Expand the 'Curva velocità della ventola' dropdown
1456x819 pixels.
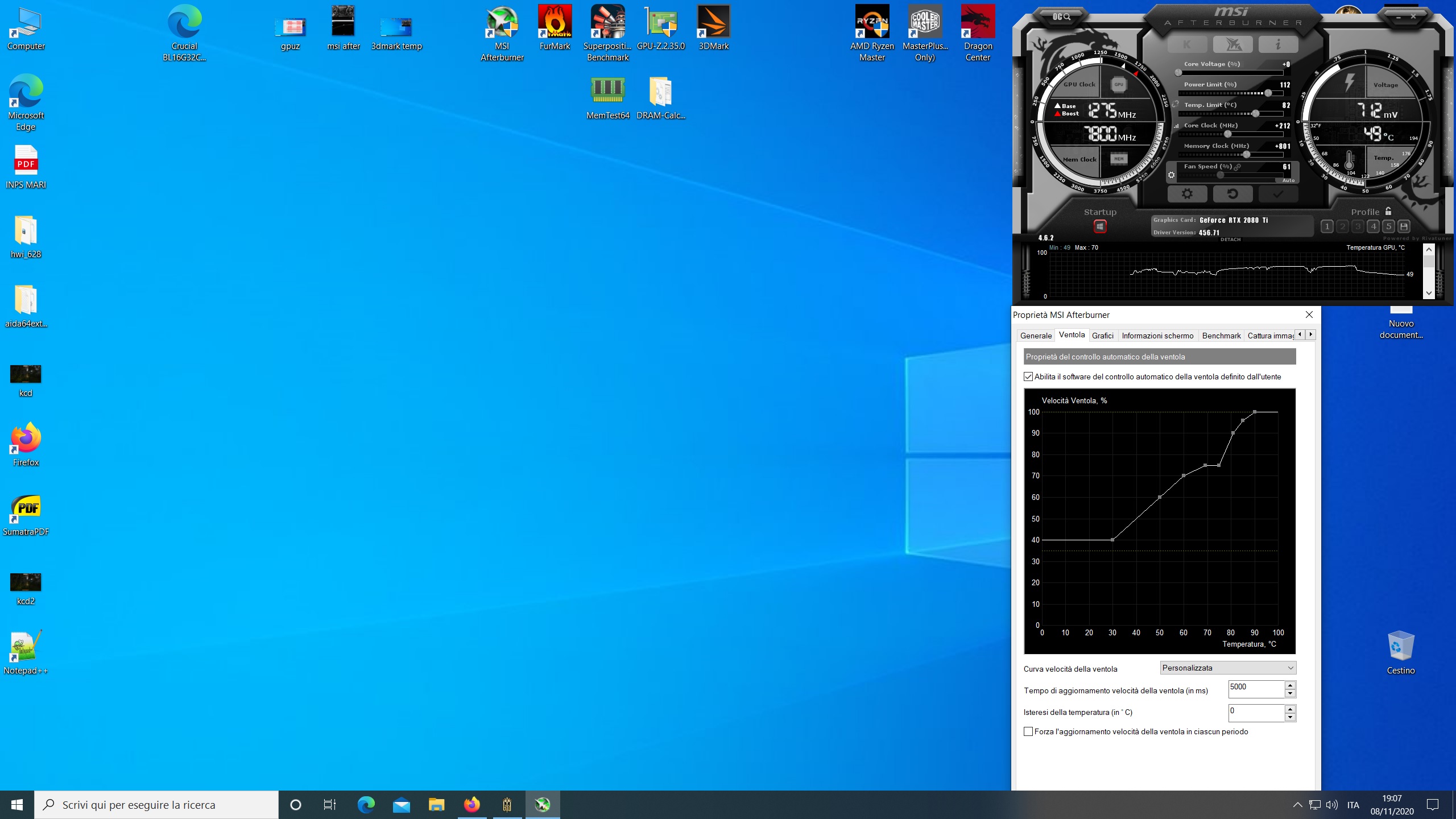(1228, 668)
